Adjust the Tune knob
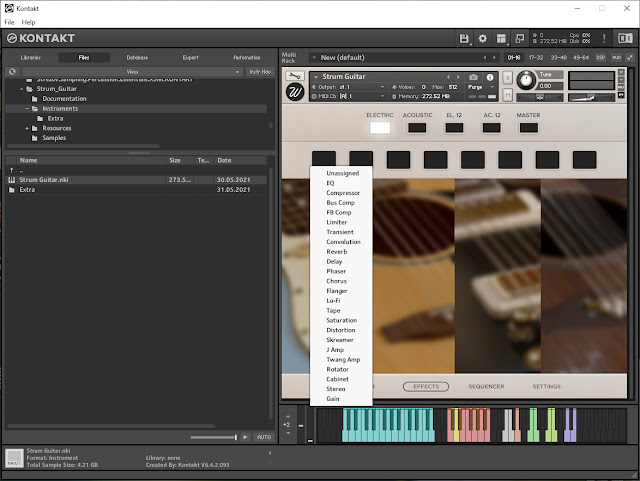640x481 pixels. click(x=526, y=80)
